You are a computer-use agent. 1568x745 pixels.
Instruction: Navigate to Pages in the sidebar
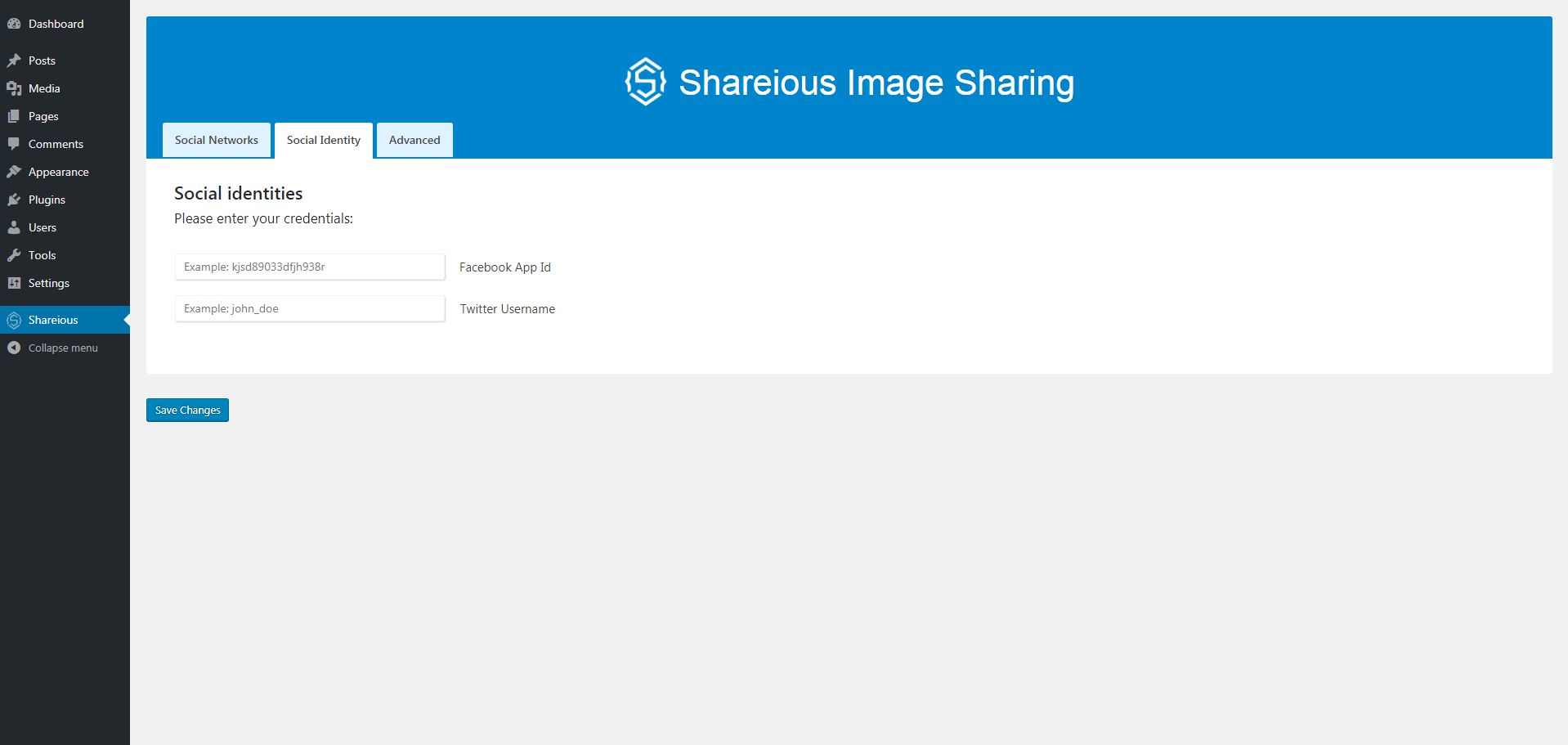65,116
